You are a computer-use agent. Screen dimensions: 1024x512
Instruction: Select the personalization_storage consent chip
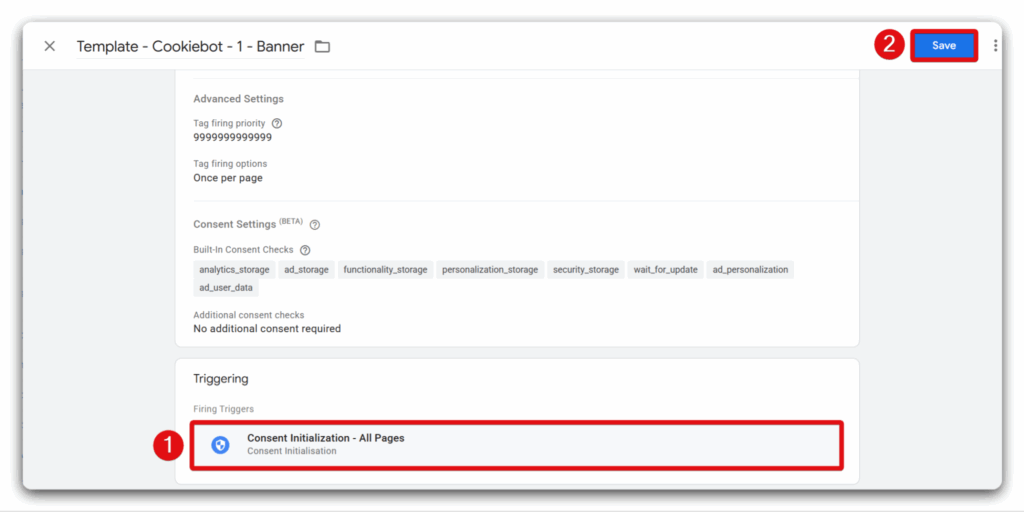coord(490,270)
